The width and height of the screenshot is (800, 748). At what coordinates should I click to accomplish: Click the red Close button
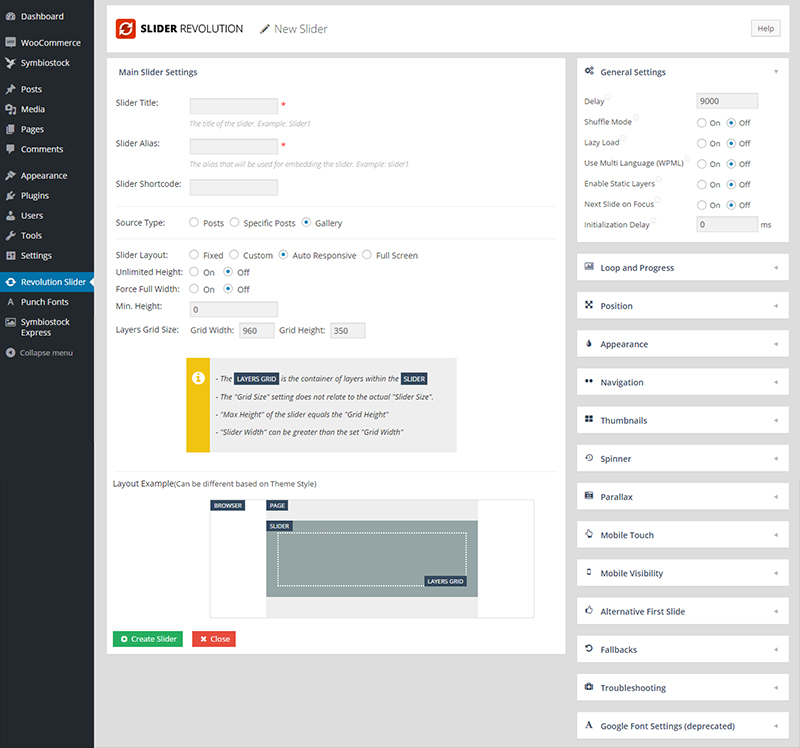click(214, 639)
